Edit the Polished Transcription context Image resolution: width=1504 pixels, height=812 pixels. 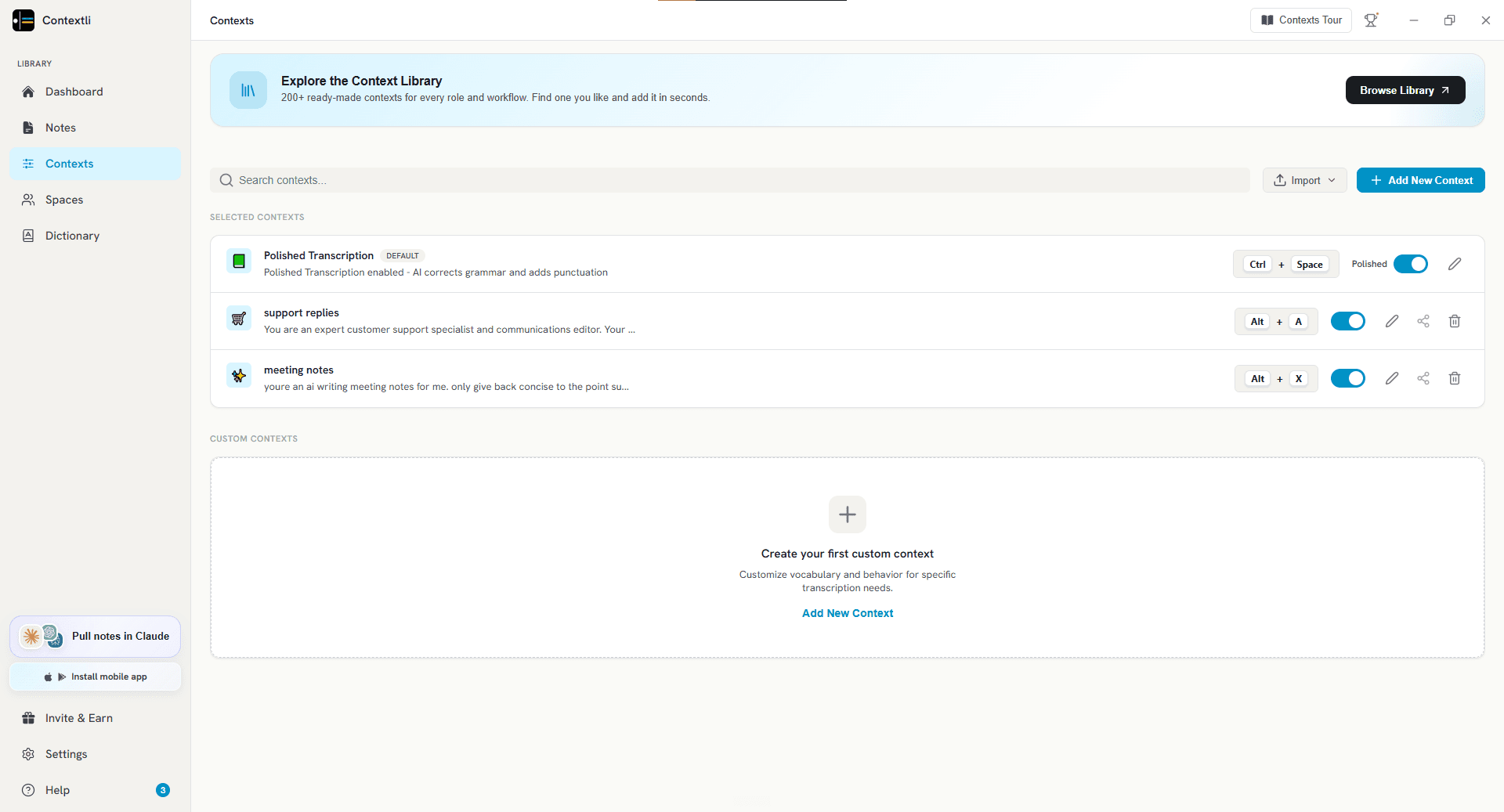click(1455, 264)
